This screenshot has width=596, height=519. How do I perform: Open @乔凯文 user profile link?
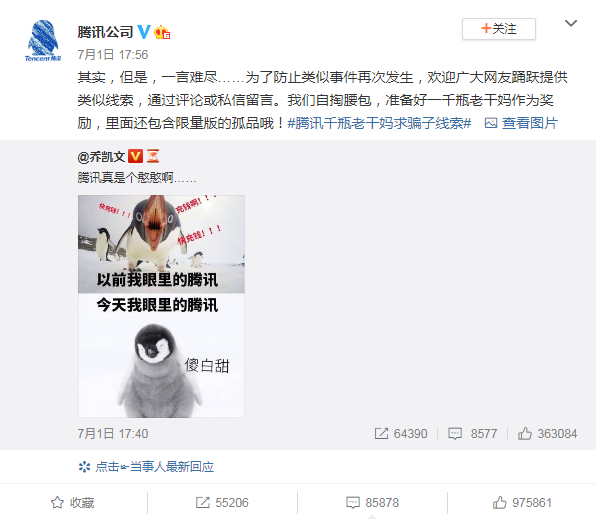click(x=101, y=156)
